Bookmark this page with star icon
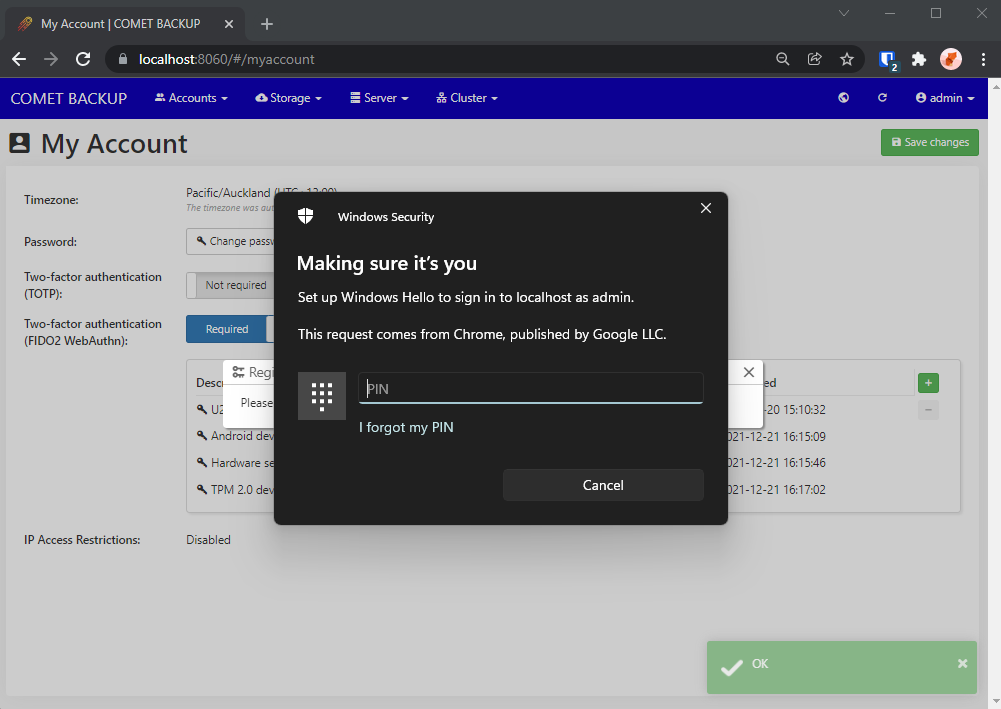1001x709 pixels. 847,59
